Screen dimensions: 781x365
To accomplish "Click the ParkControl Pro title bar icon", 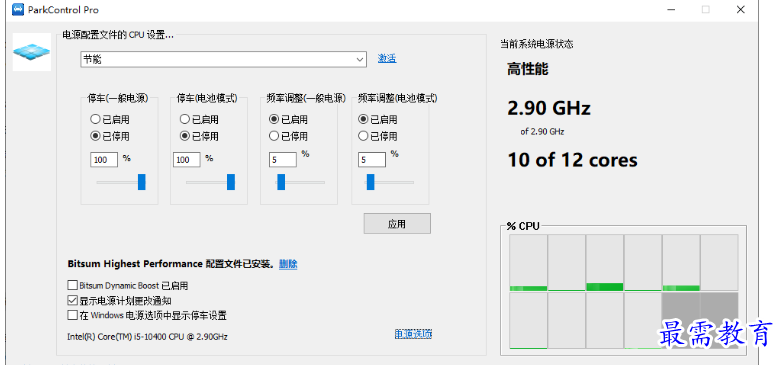I will pos(18,9).
